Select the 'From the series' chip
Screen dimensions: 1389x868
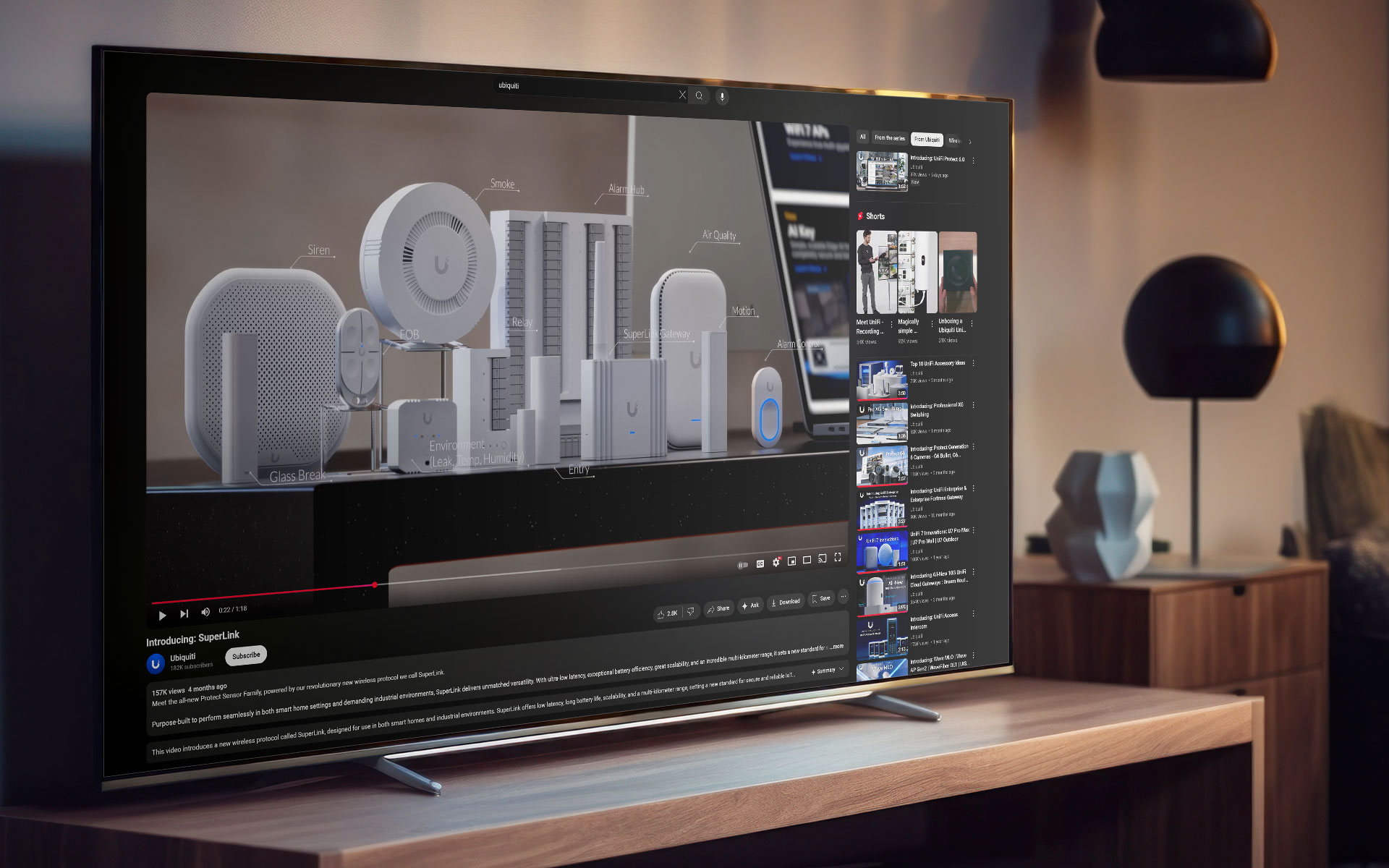[889, 137]
